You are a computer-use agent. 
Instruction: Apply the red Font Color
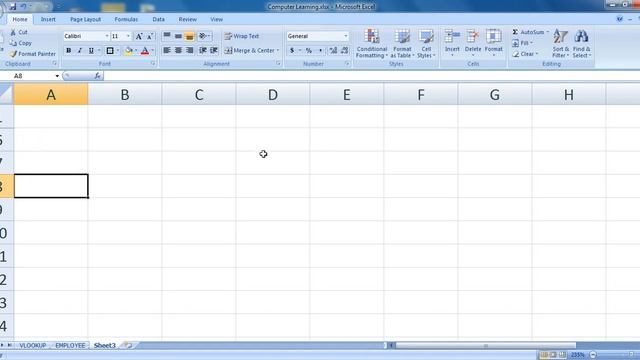(145, 51)
